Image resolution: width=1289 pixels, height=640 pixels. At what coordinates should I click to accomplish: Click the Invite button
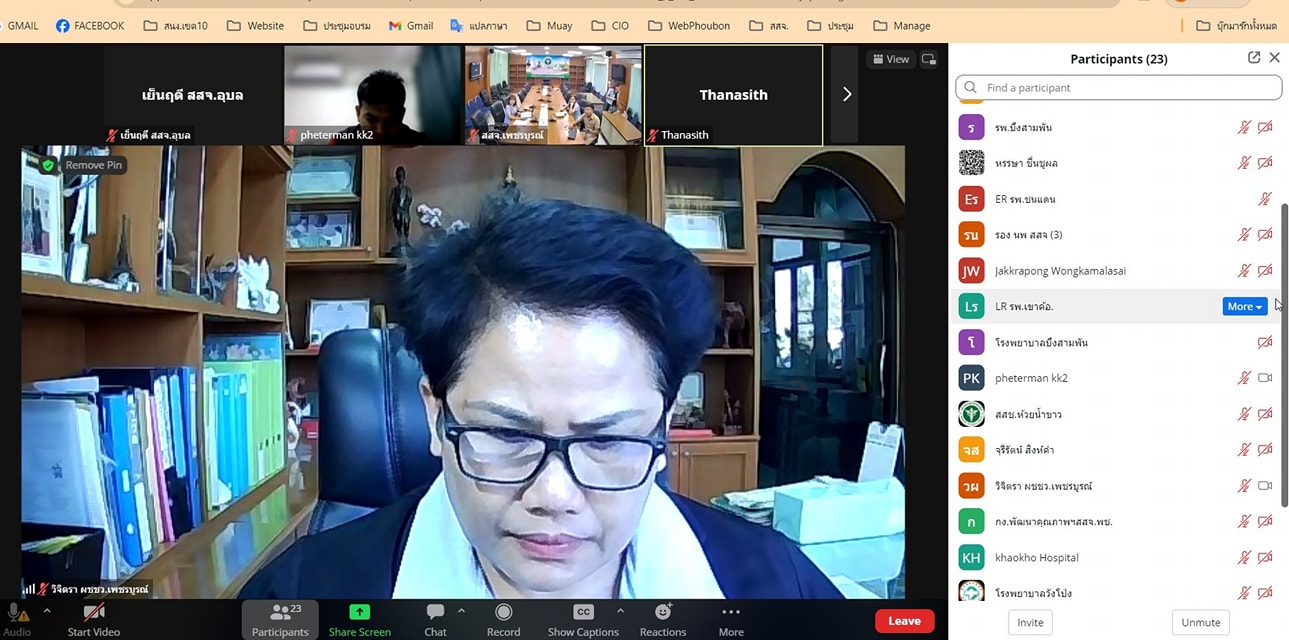pos(1030,622)
